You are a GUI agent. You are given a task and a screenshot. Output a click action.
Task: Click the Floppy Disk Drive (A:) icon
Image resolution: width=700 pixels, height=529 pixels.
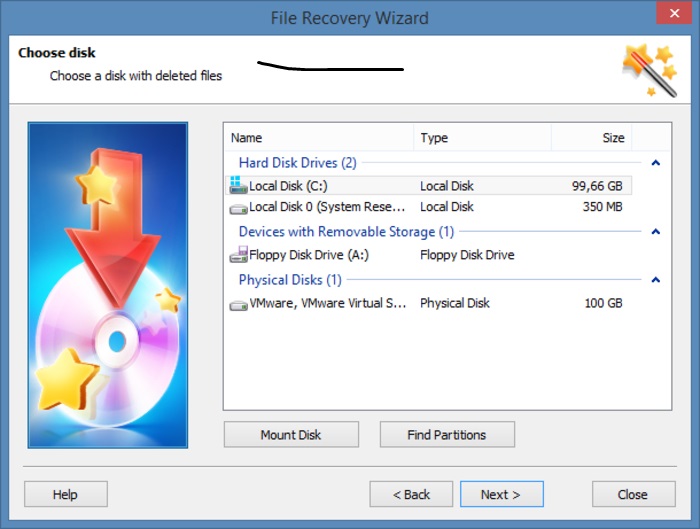coord(238,254)
